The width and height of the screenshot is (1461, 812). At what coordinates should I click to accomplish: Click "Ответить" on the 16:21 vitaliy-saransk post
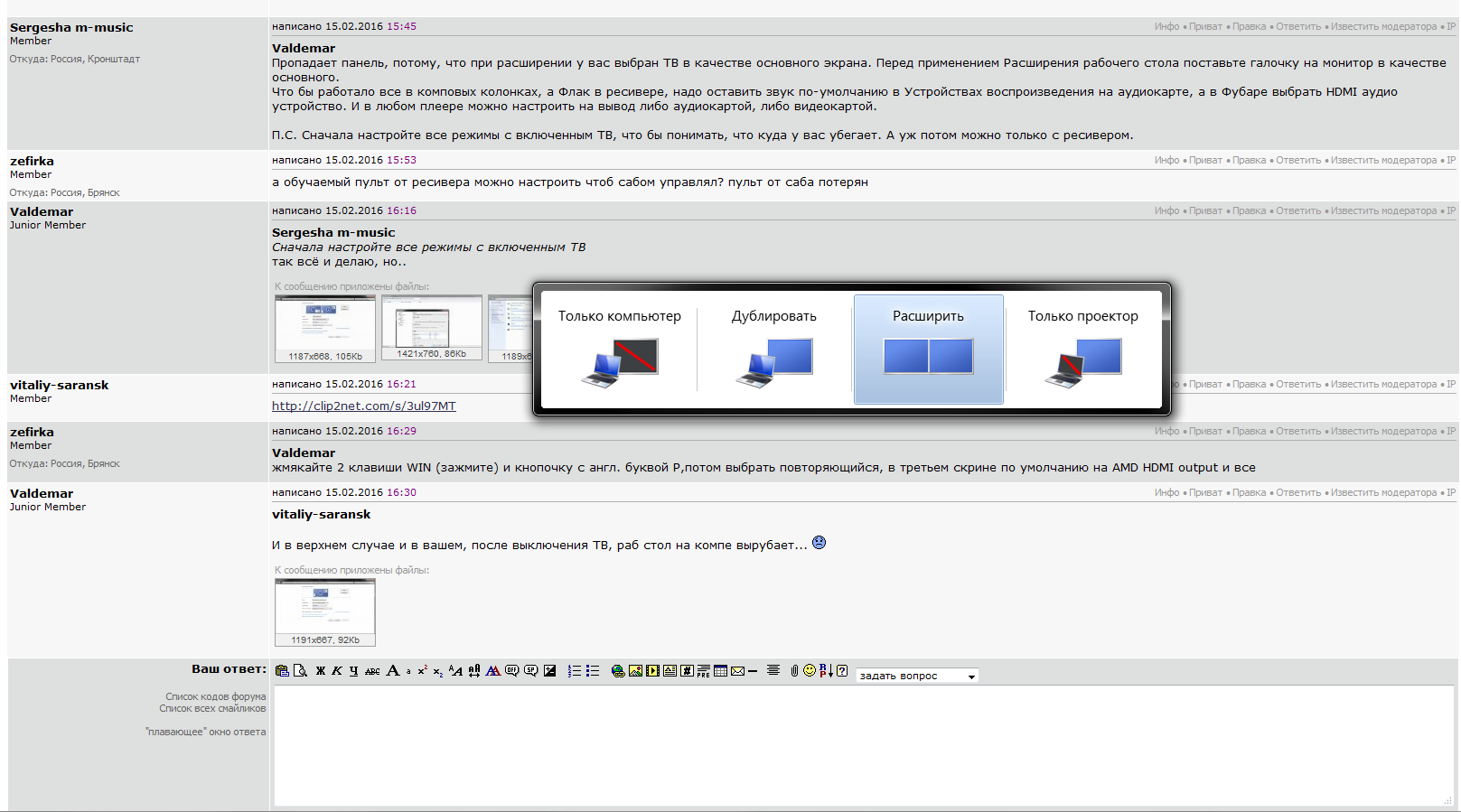pyautogui.click(x=1298, y=384)
